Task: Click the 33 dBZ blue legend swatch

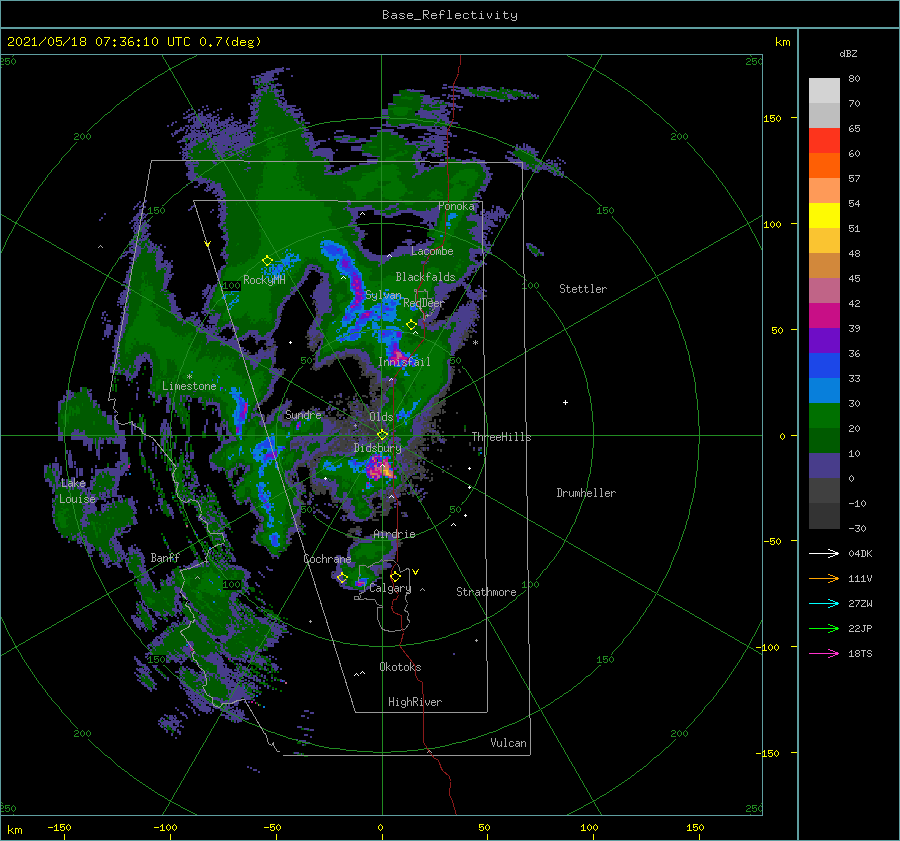Action: coord(824,390)
